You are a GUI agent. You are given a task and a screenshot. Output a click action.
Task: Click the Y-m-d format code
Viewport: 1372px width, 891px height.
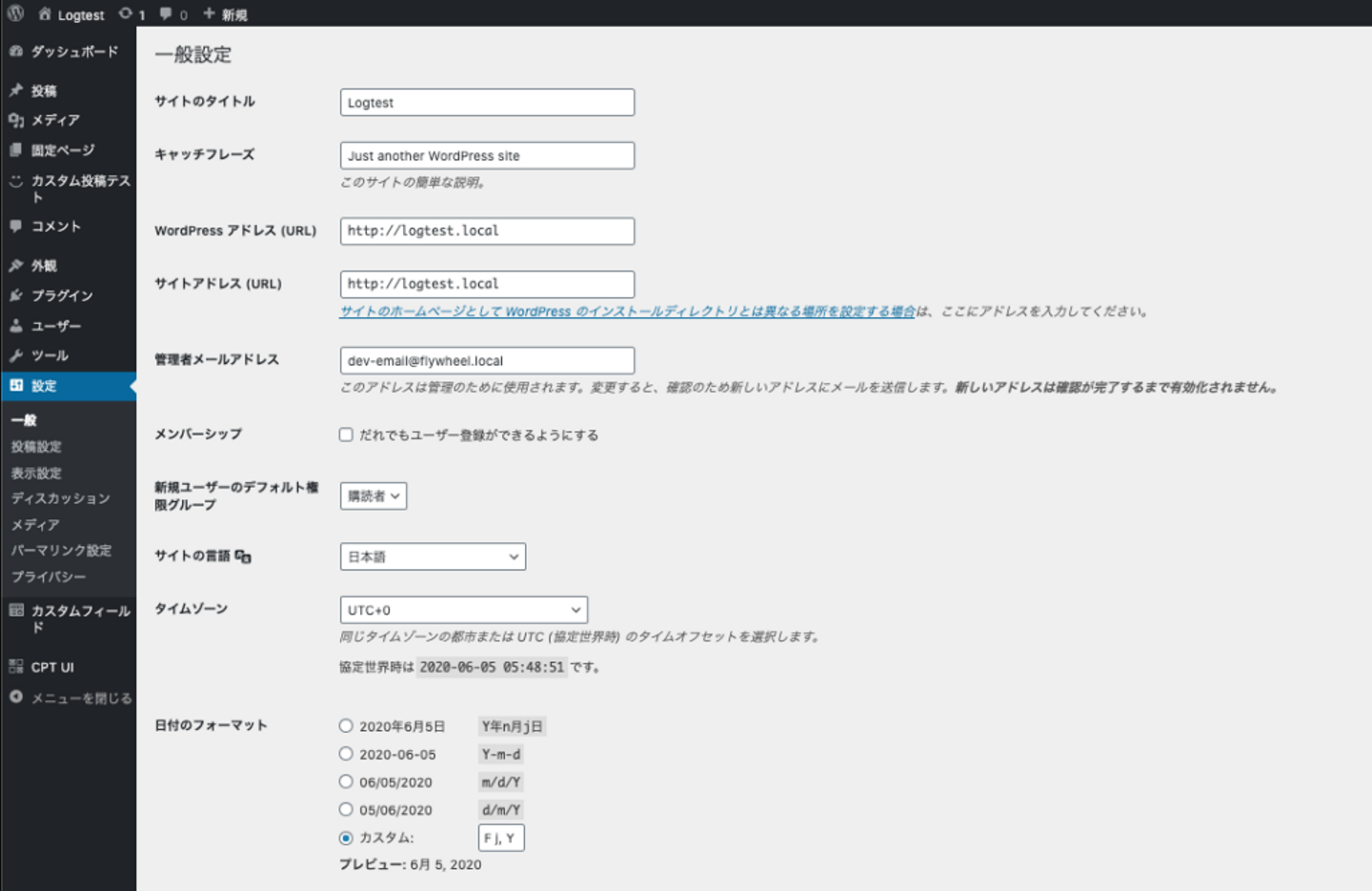point(501,754)
